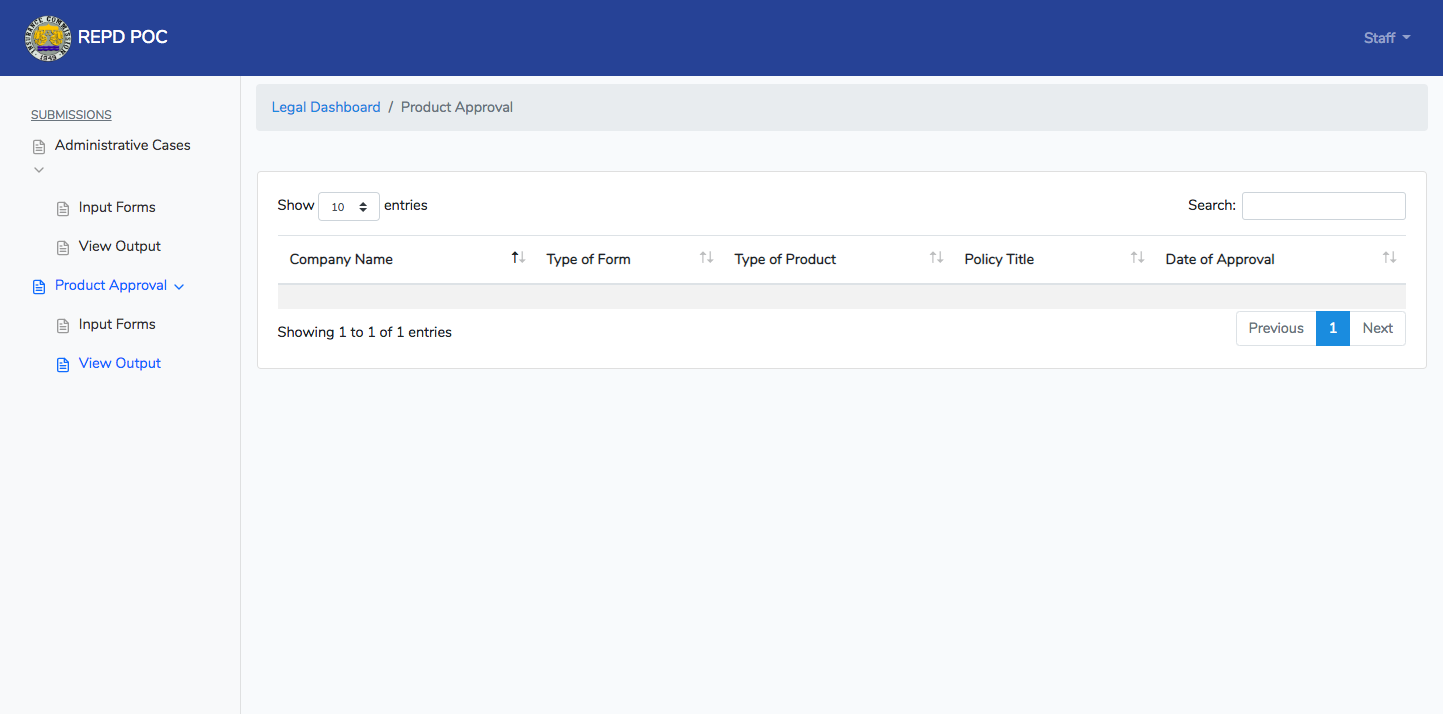Click the Input Forms icon under Product Approval
The height and width of the screenshot is (714, 1443).
point(63,326)
